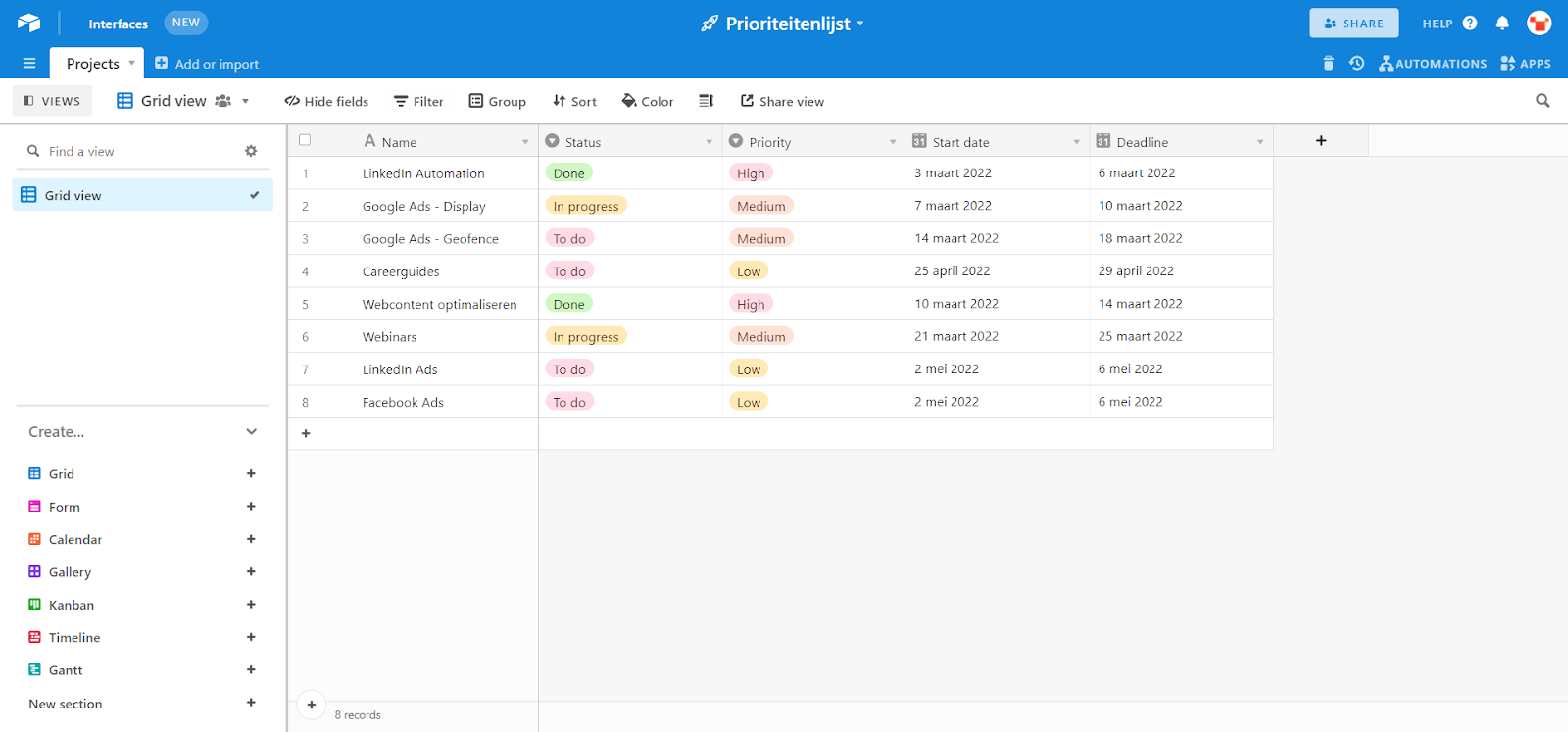The width and height of the screenshot is (1568, 732).
Task: Select the Projects table tab
Action: 93,64
